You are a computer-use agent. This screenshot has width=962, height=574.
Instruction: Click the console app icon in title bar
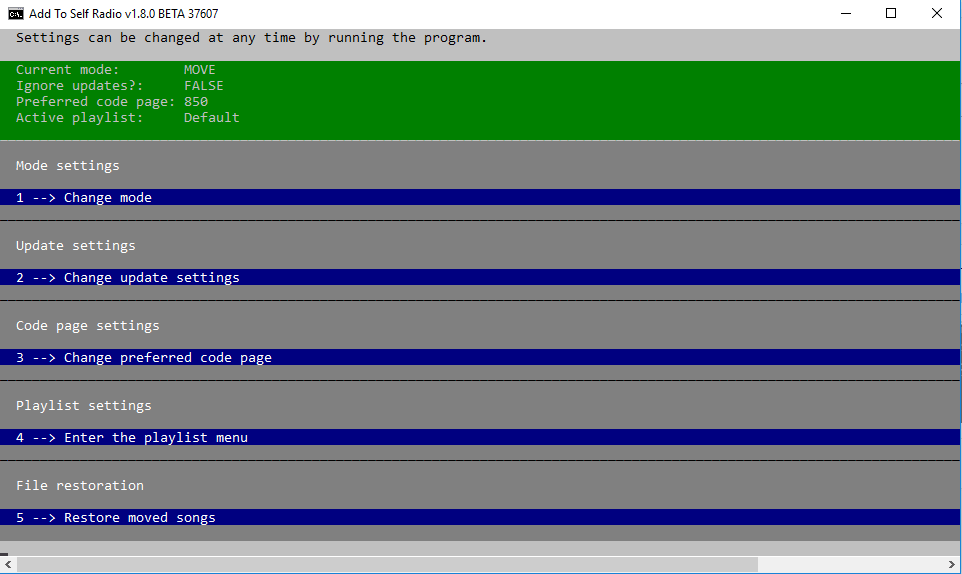[x=16, y=14]
